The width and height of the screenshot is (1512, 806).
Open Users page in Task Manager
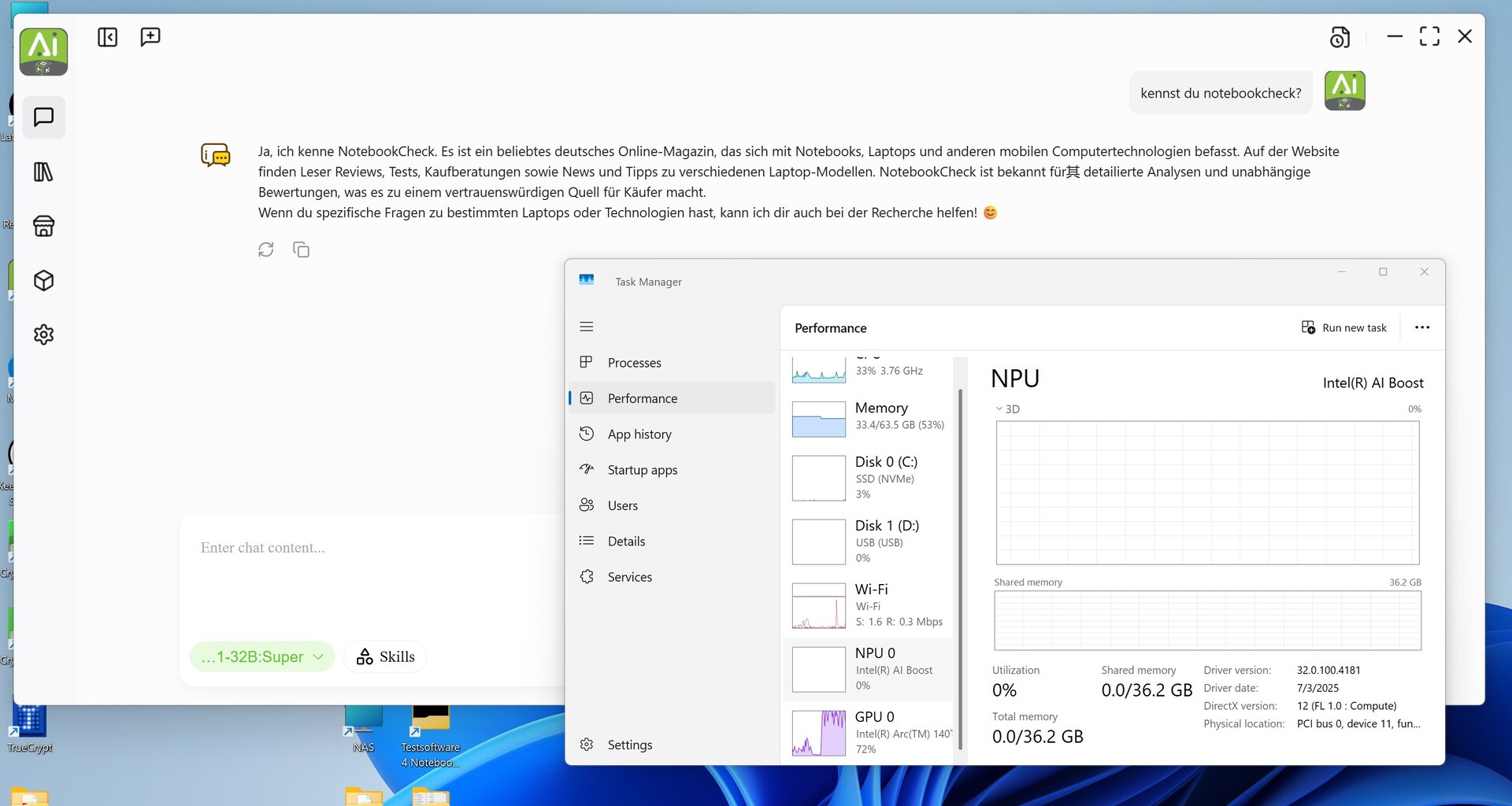tap(672, 505)
